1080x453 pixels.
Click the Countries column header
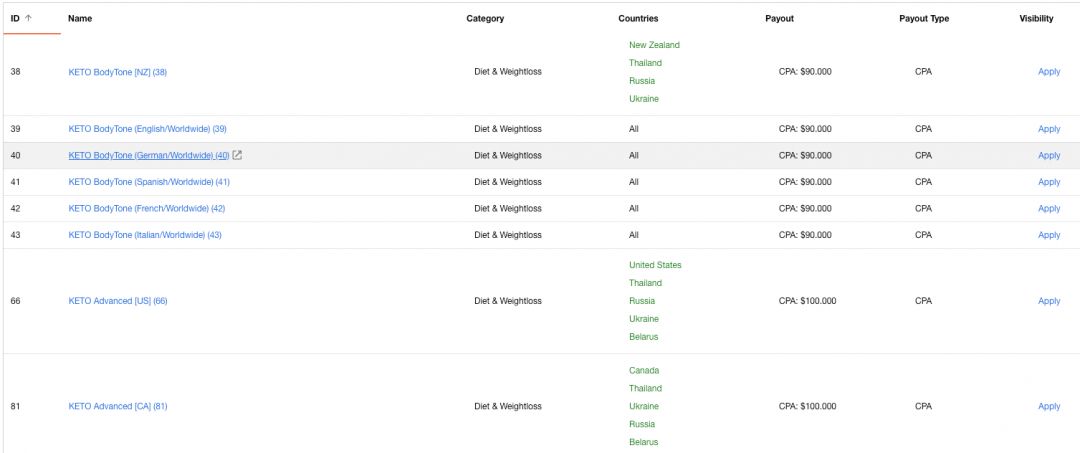638,18
